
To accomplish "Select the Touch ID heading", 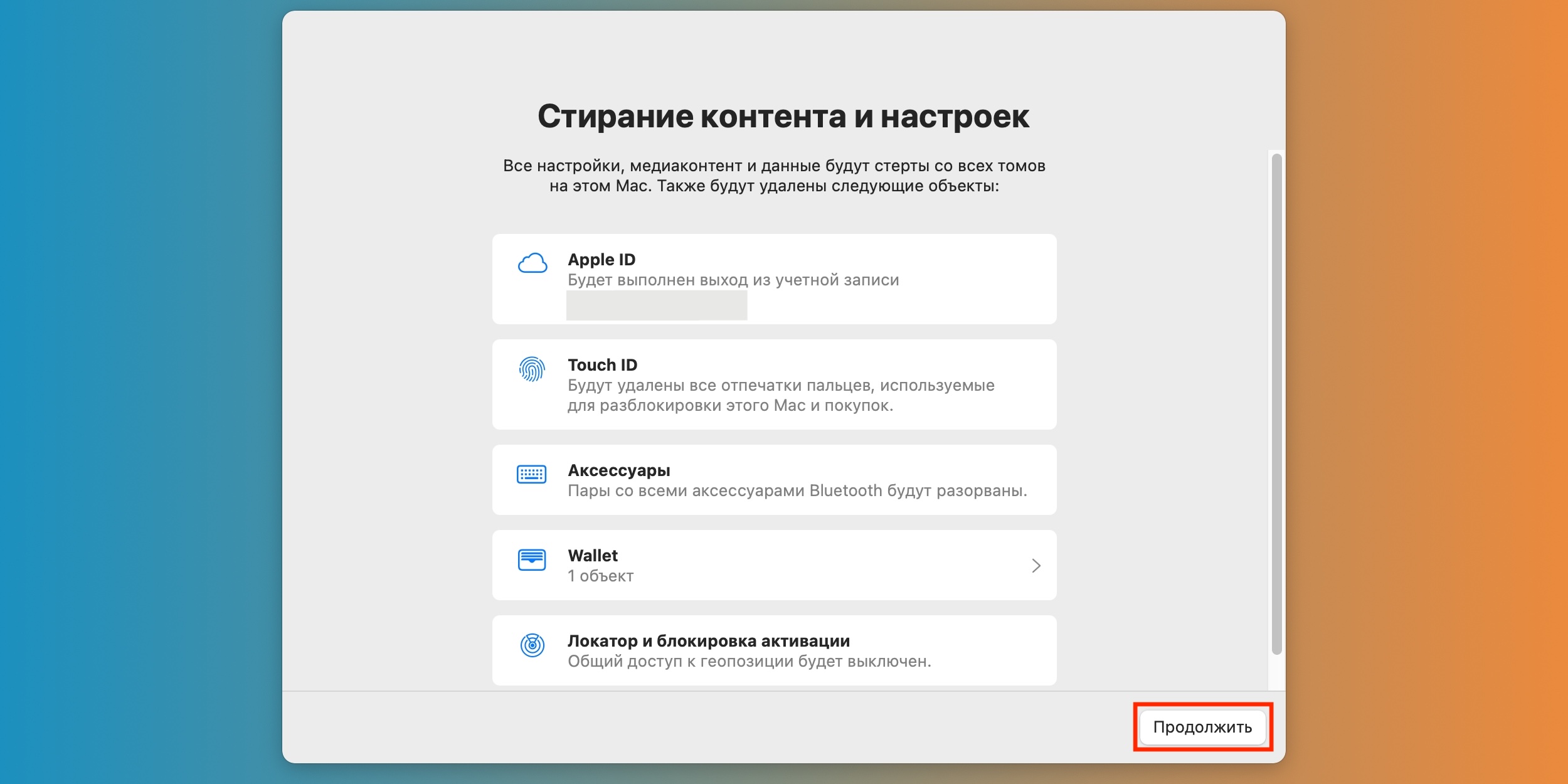I will point(603,365).
